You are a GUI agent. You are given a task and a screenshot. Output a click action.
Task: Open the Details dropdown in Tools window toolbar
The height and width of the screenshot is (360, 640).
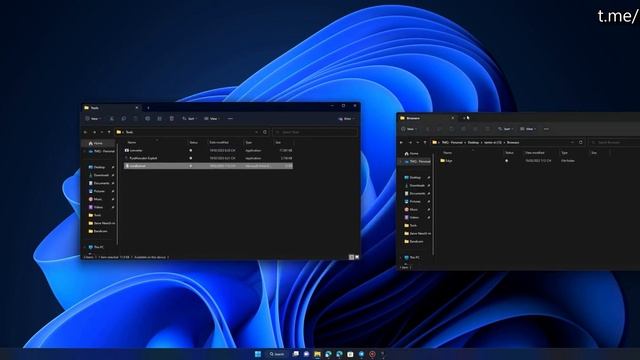point(346,119)
